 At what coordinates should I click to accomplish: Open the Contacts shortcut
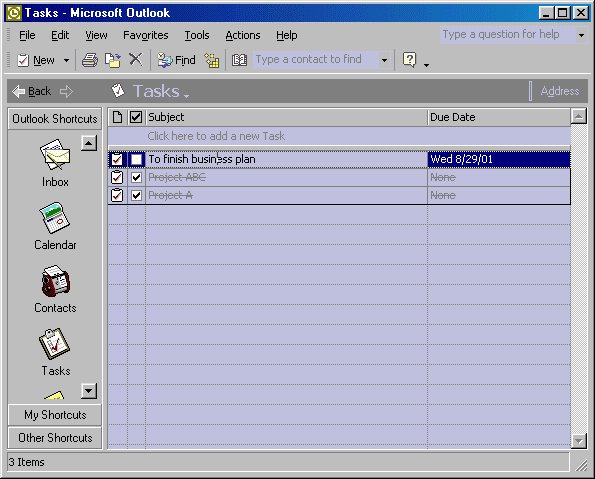(55, 289)
